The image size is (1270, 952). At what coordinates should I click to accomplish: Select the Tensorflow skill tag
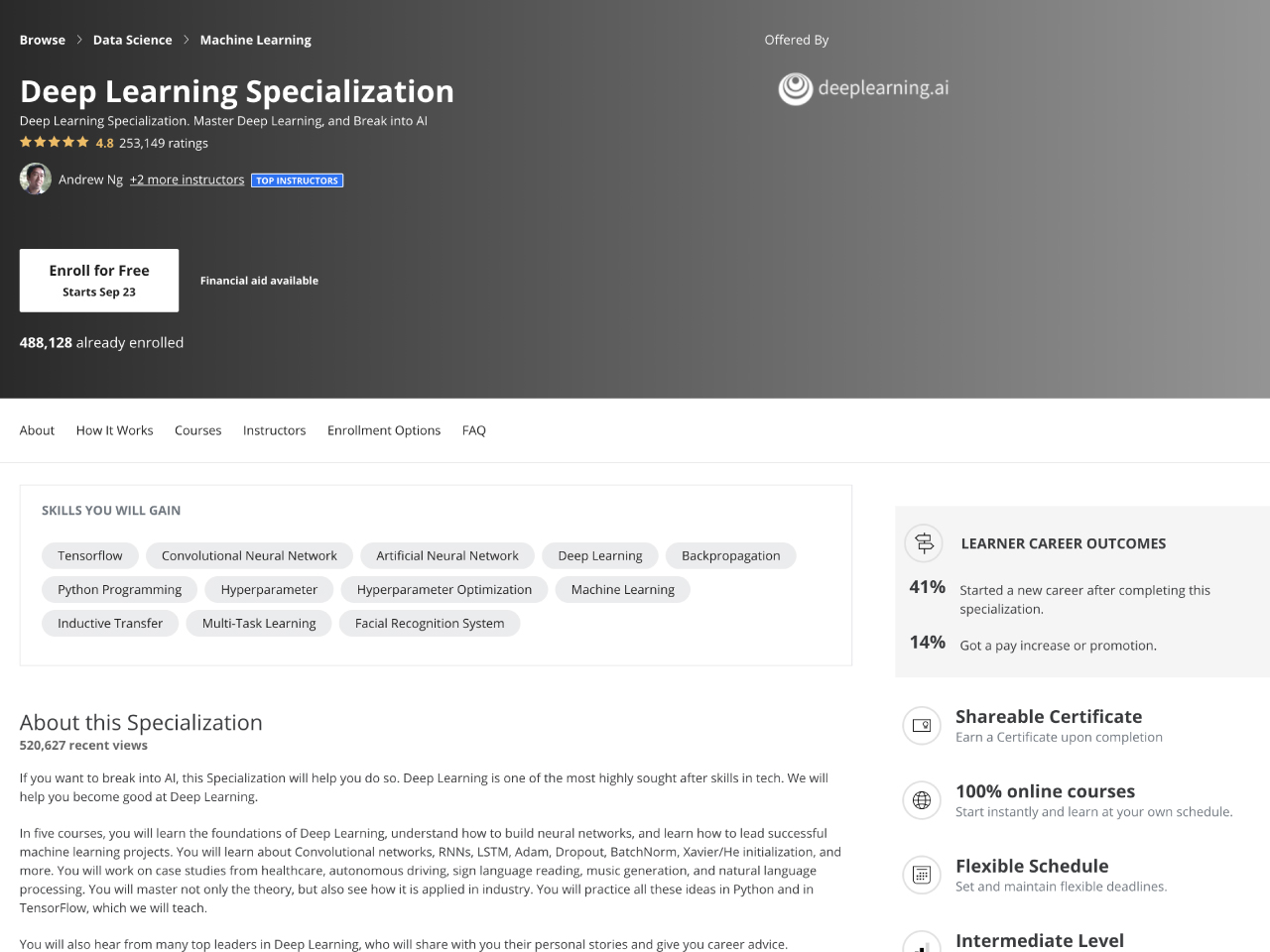coord(90,555)
